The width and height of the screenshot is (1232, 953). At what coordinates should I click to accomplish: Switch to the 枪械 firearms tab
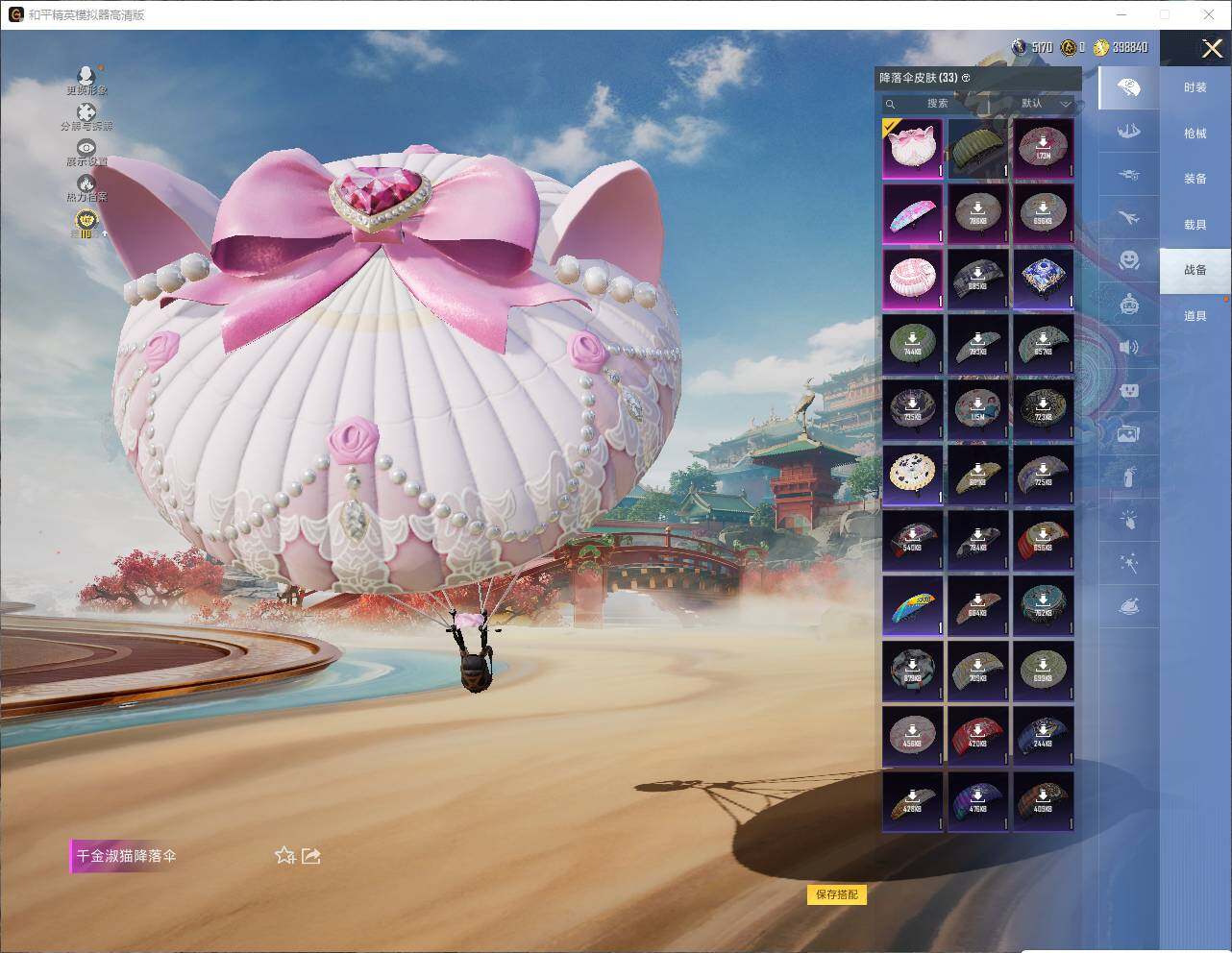click(x=1195, y=134)
